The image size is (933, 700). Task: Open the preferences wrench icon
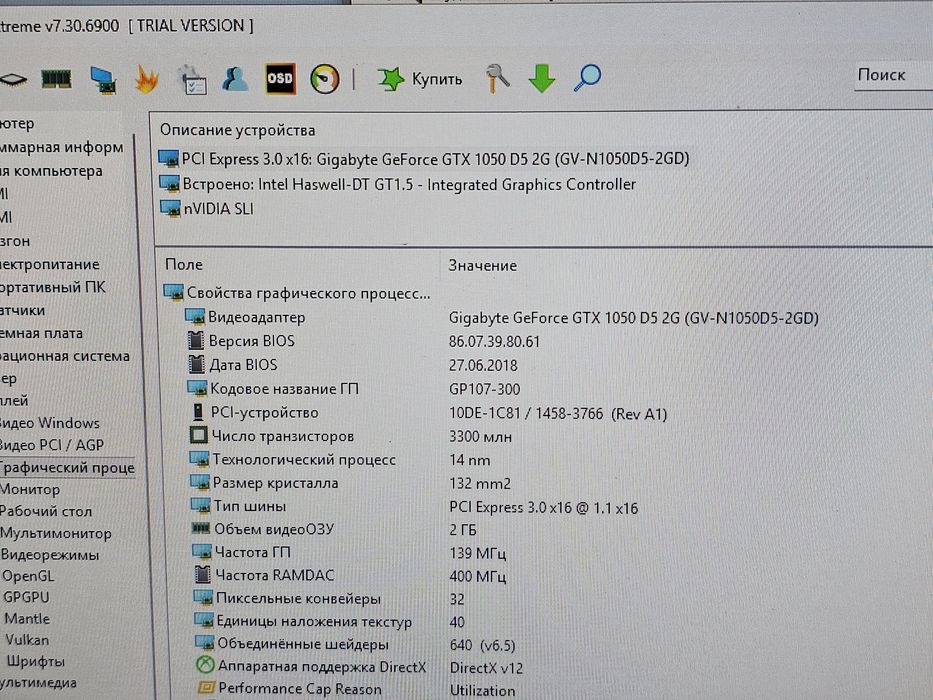coord(497,78)
